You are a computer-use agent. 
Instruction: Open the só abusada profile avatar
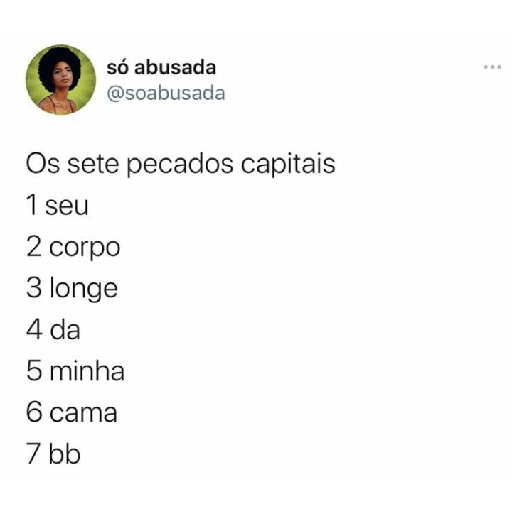pyautogui.click(x=61, y=79)
